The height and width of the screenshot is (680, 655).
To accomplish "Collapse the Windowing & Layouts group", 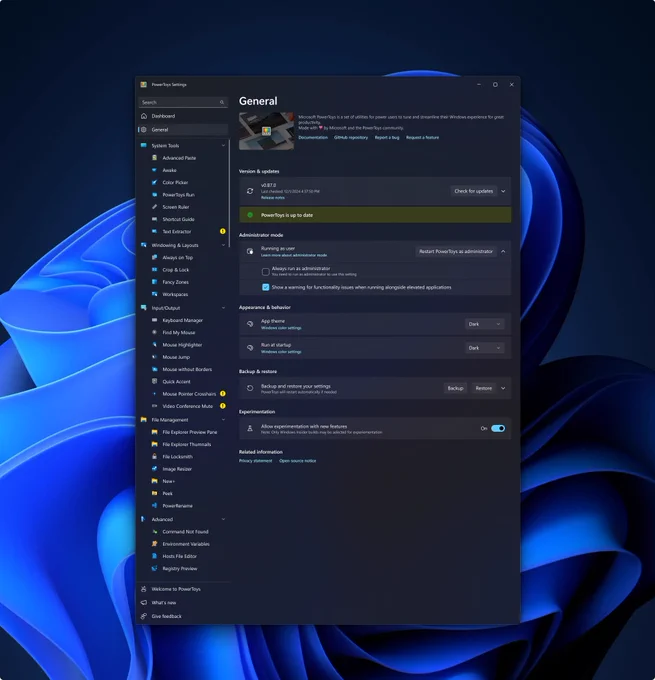I will pos(223,245).
